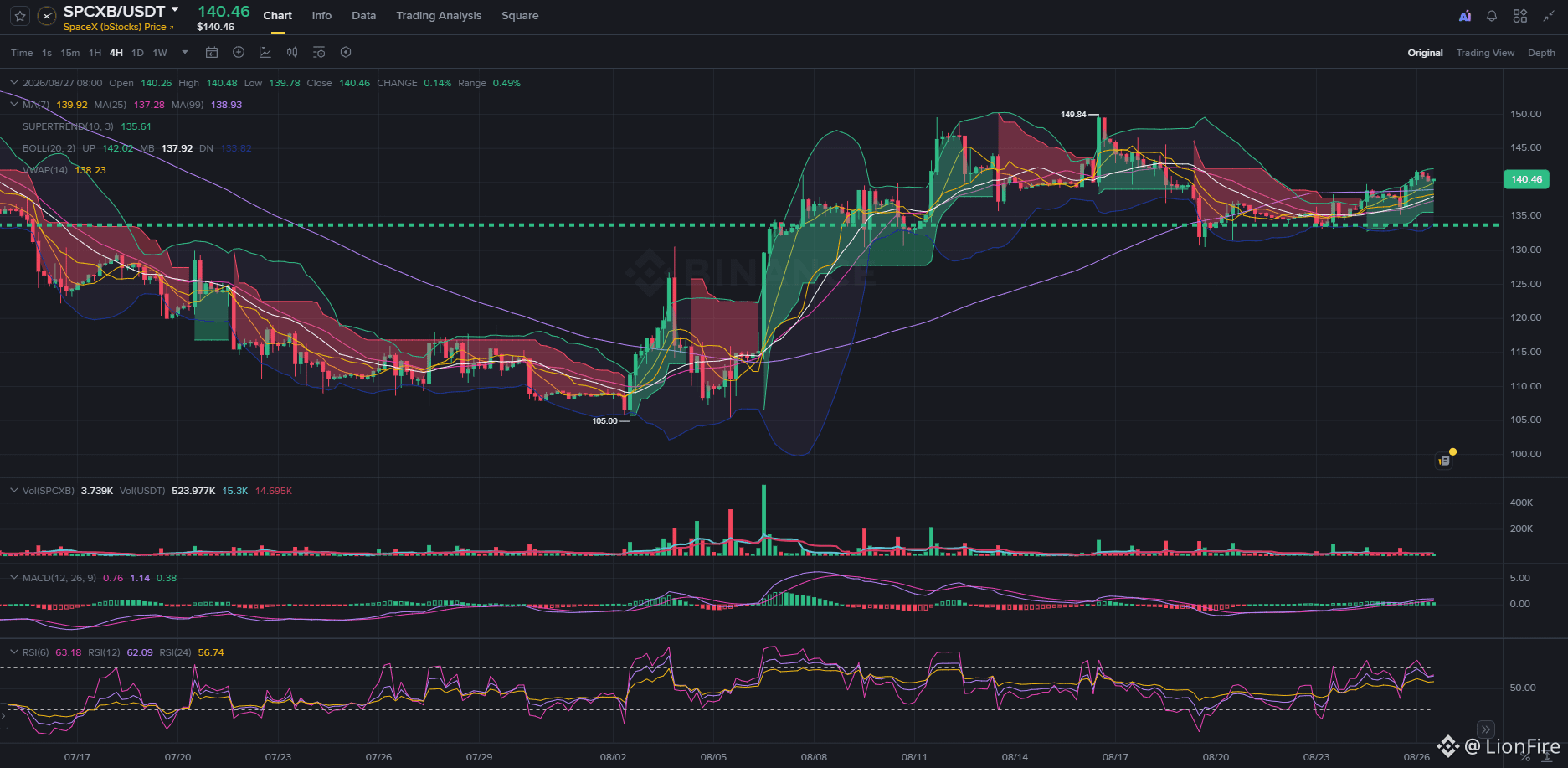Open the layout widgets grid icon

tap(1520, 16)
